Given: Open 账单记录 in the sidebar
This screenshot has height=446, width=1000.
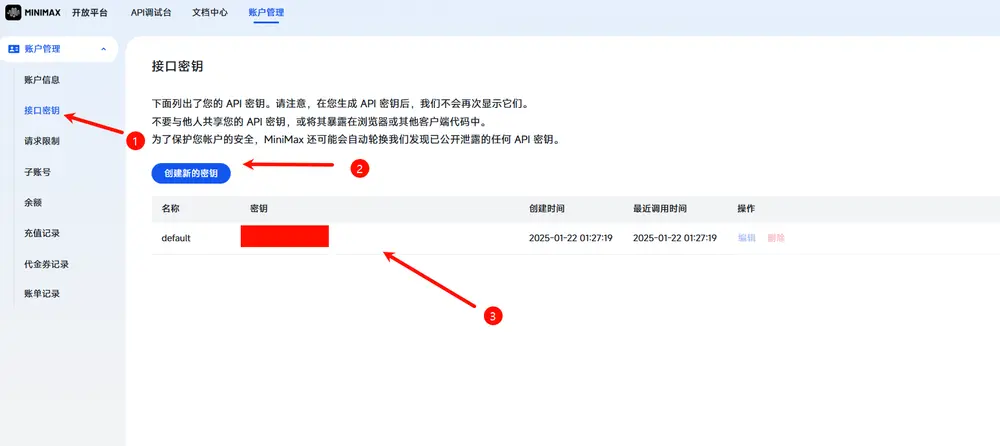Looking at the screenshot, I should [42, 294].
